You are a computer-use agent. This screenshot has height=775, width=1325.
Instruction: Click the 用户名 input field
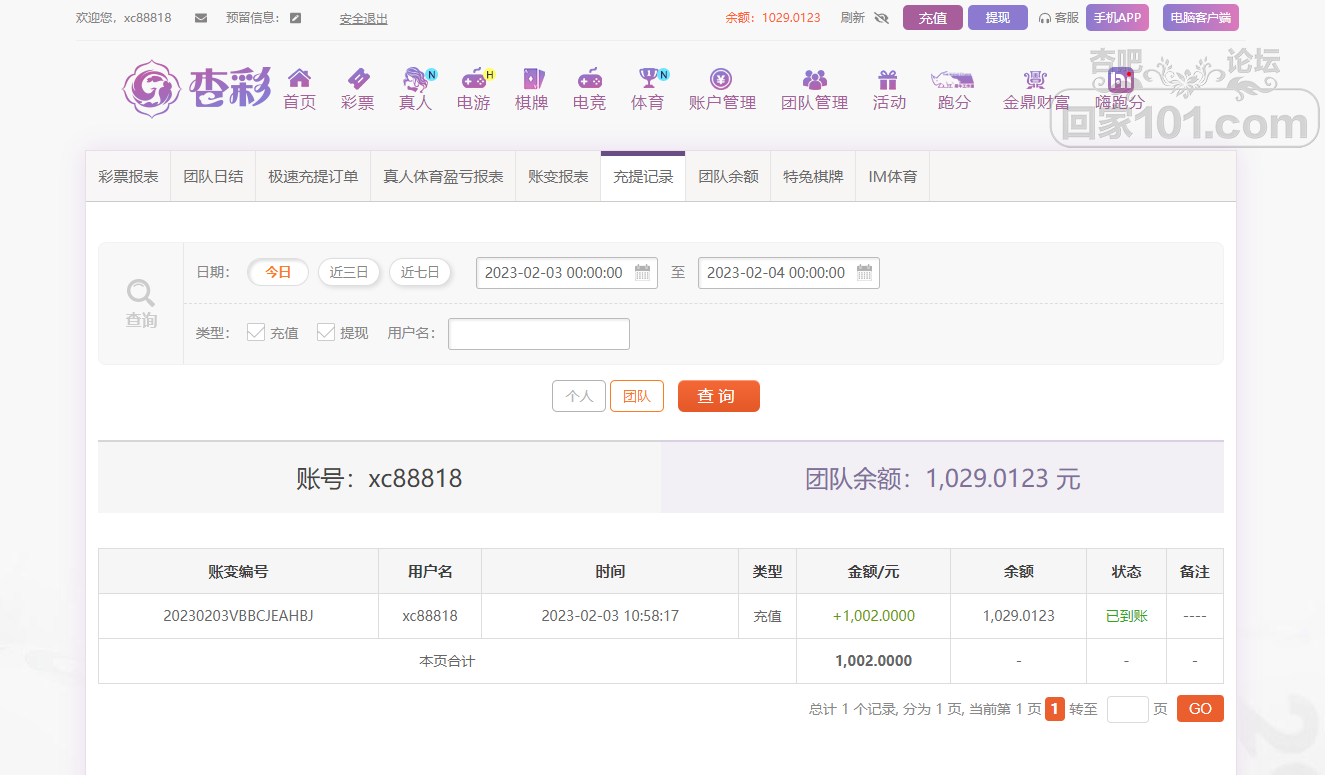pyautogui.click(x=539, y=334)
